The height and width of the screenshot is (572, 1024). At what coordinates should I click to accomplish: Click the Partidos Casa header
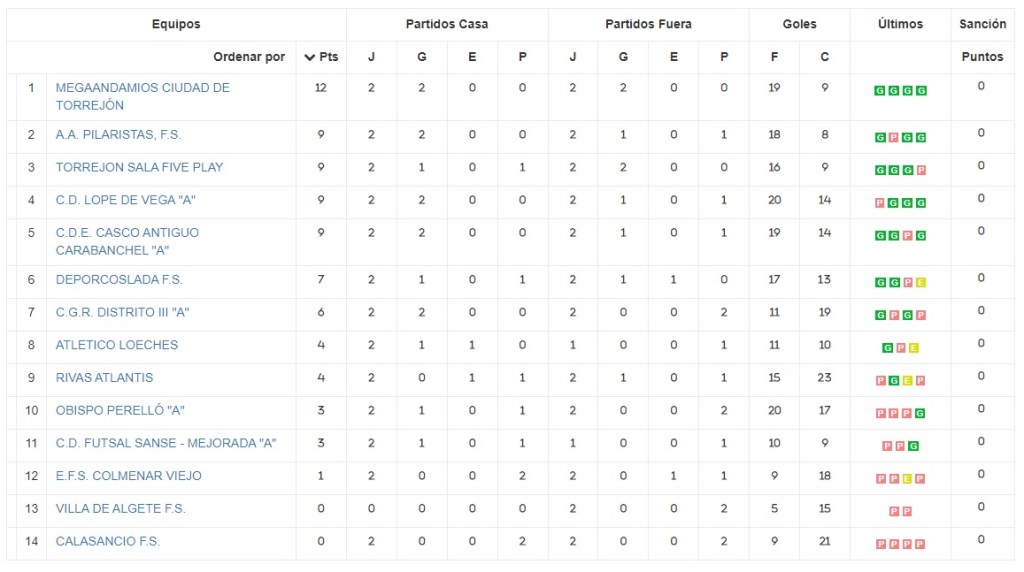447,24
